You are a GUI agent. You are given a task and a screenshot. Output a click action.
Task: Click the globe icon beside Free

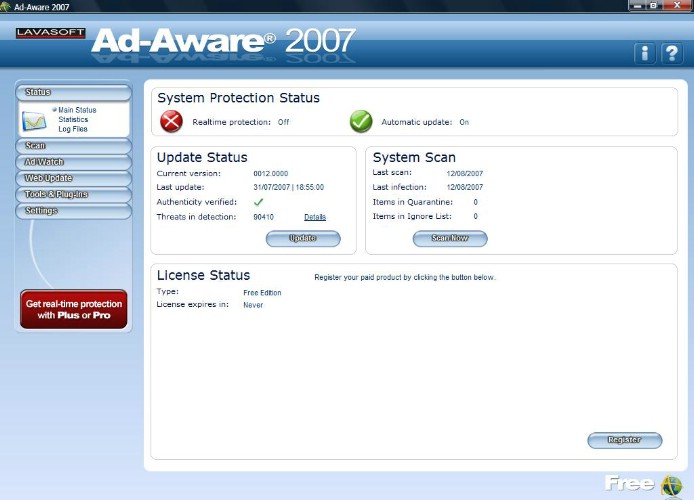tap(671, 485)
